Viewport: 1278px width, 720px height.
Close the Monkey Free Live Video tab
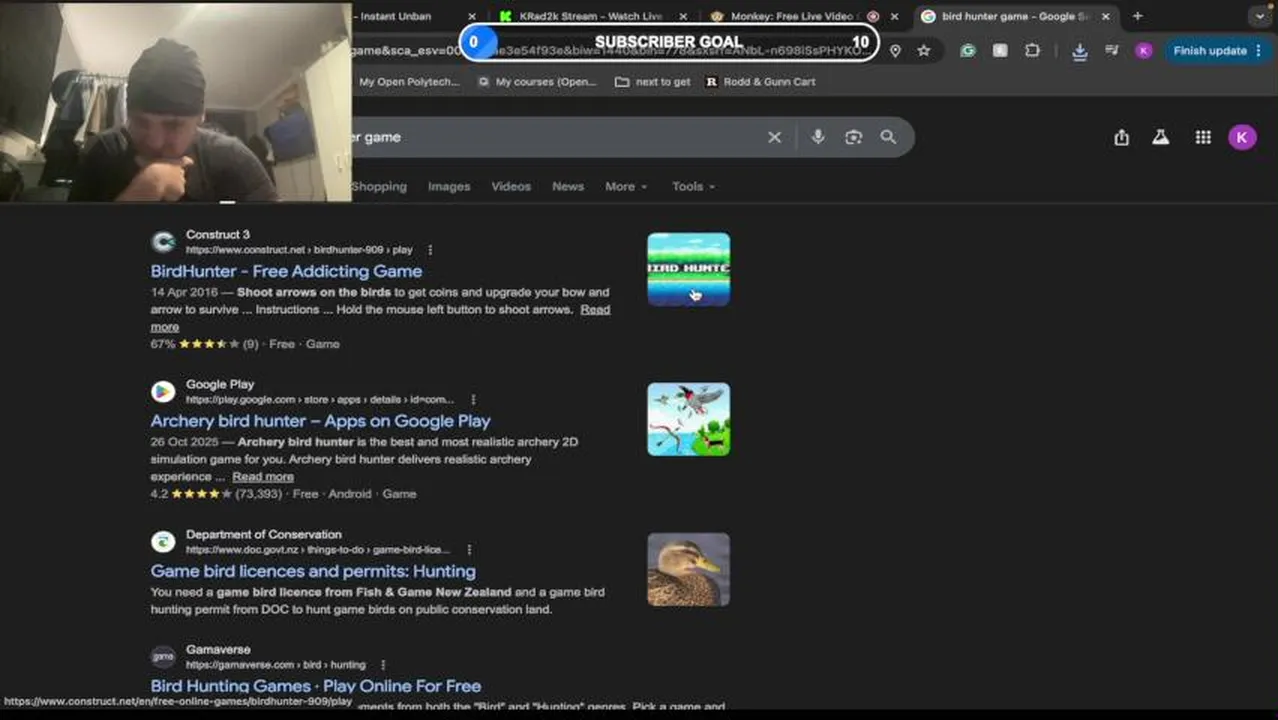(x=894, y=16)
